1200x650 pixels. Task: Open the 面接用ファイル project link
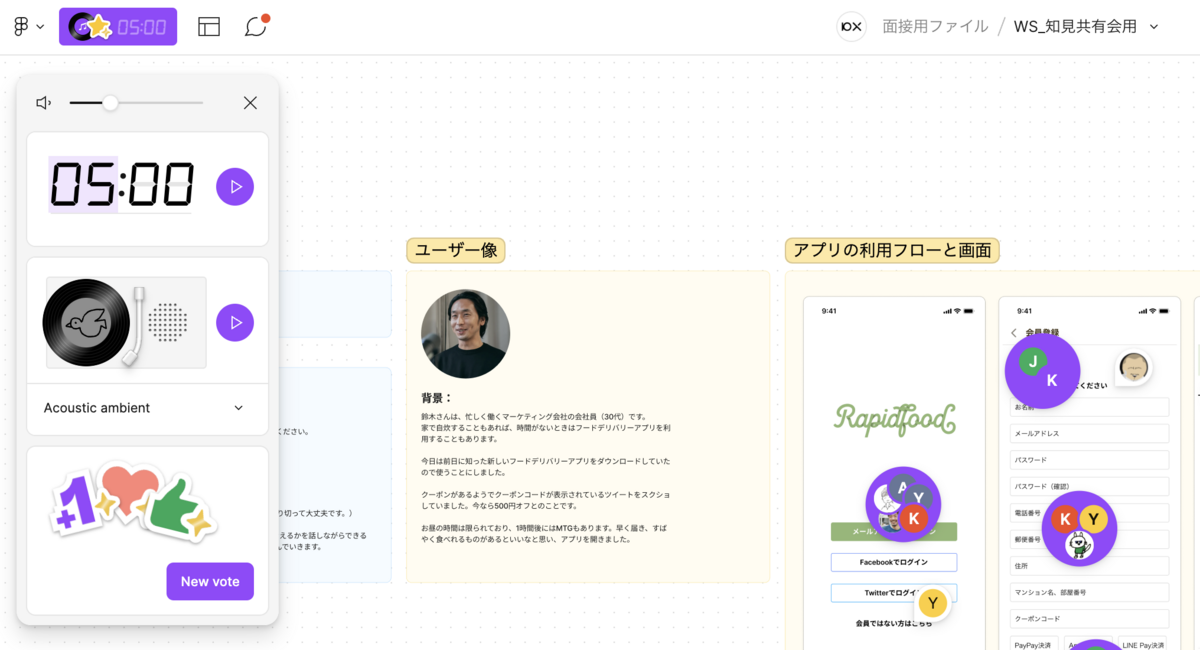coord(935,27)
